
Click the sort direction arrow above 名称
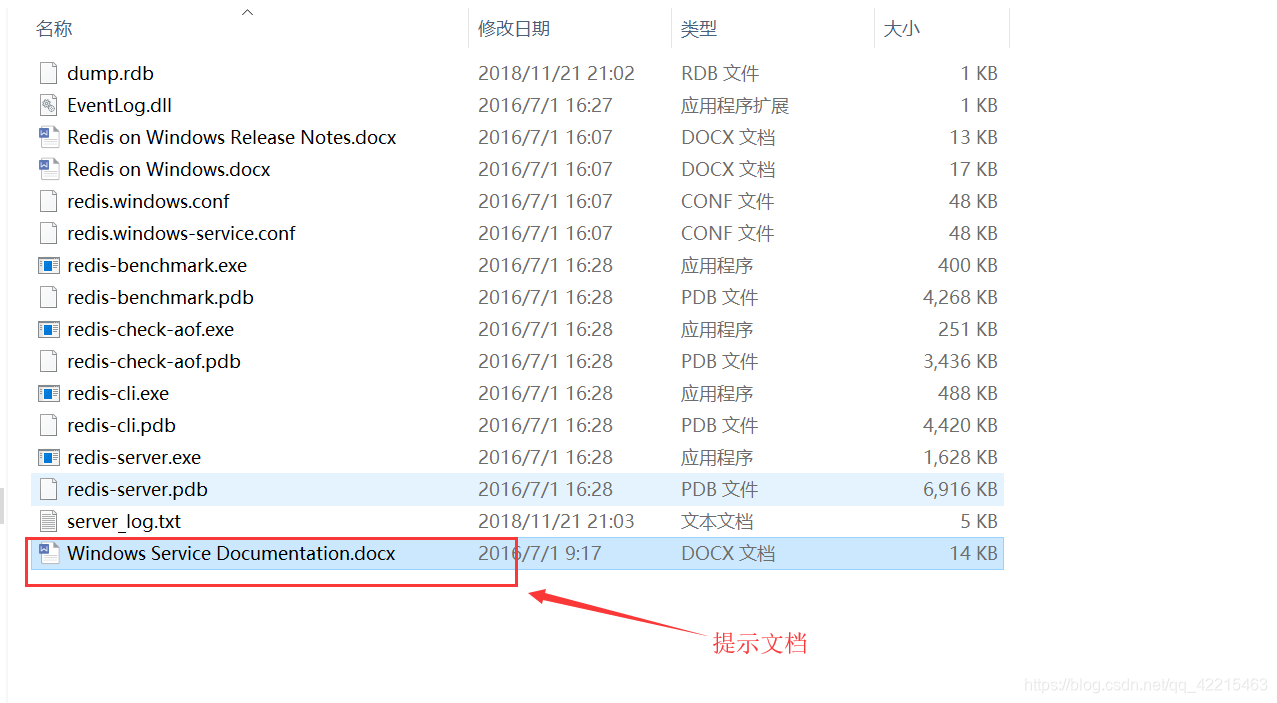pos(247,12)
